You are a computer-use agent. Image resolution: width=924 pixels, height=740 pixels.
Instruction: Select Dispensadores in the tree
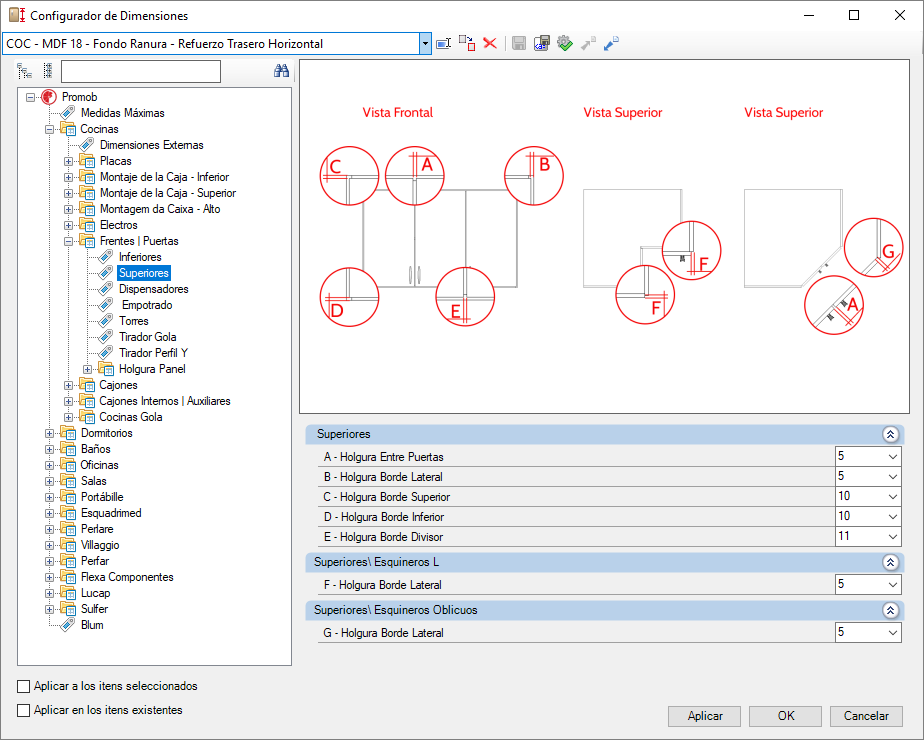click(154, 289)
